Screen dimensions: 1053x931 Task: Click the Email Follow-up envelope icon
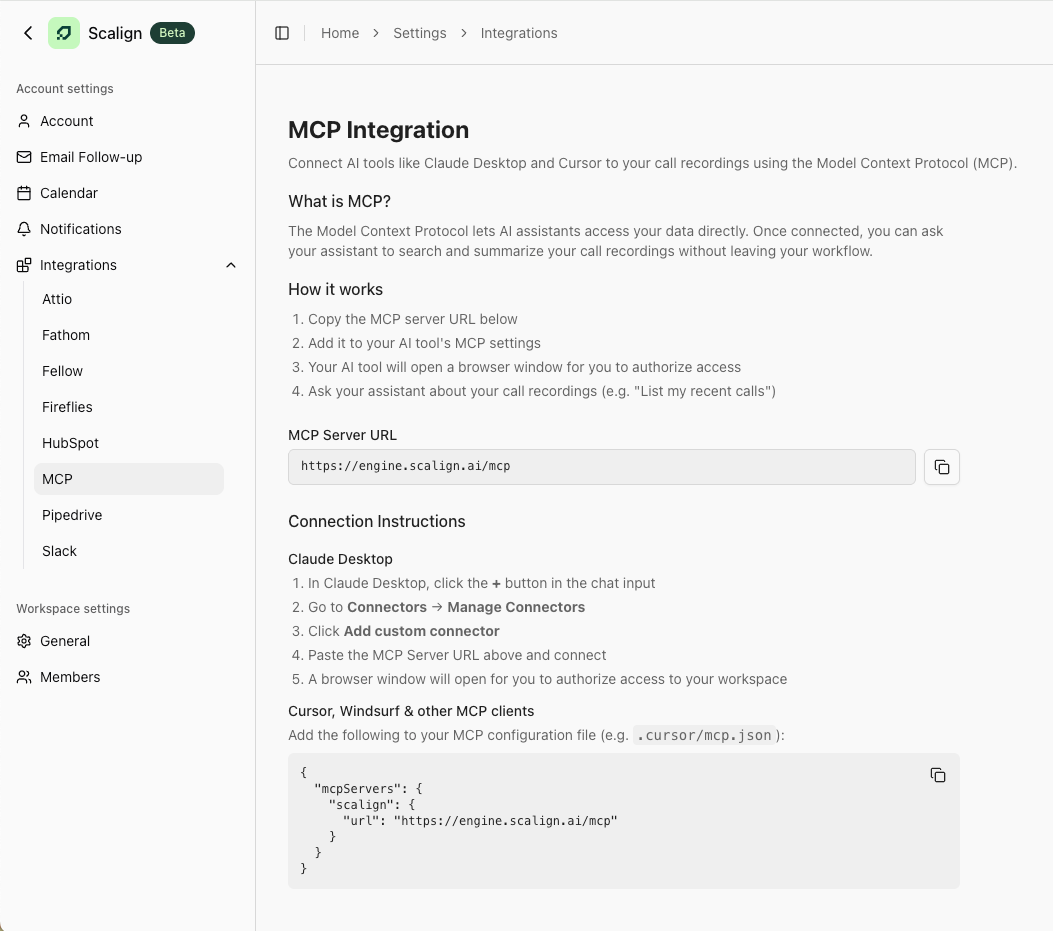click(24, 157)
